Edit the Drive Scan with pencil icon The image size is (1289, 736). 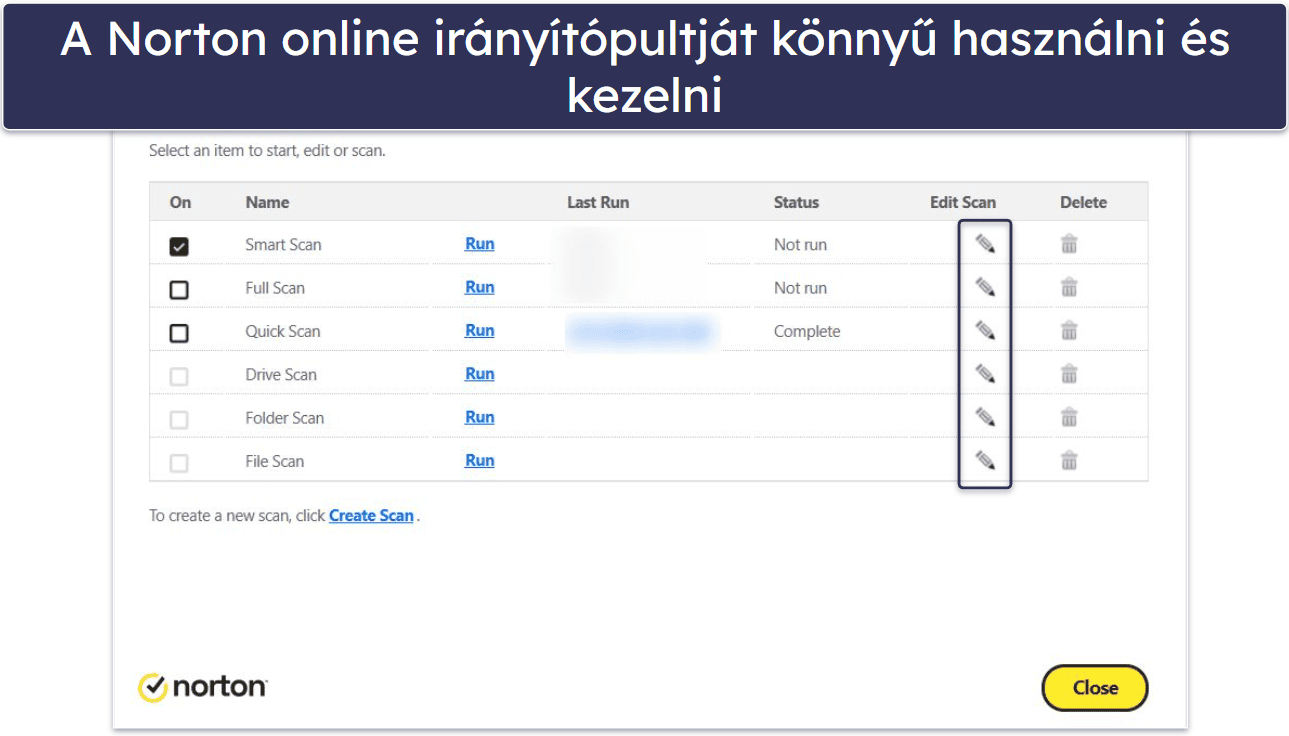[985, 374]
